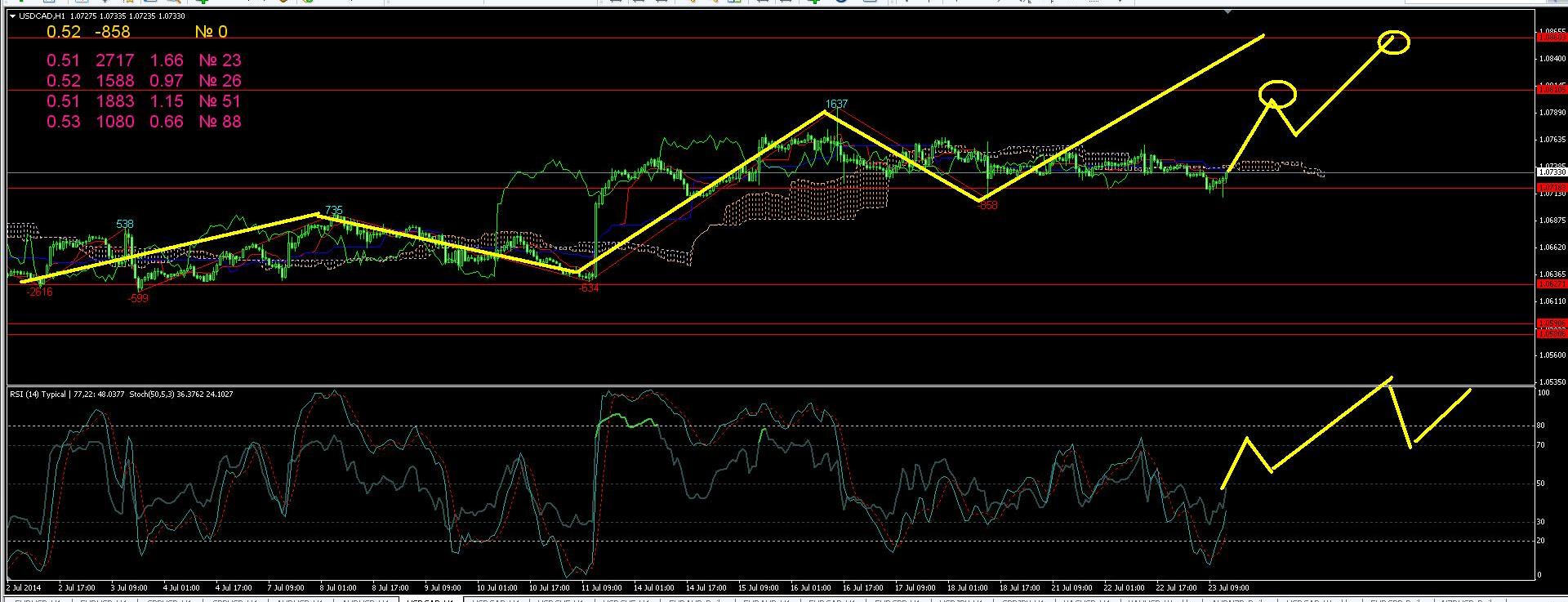Switch to the active USDCAD,H1 chart tab

pos(430,600)
